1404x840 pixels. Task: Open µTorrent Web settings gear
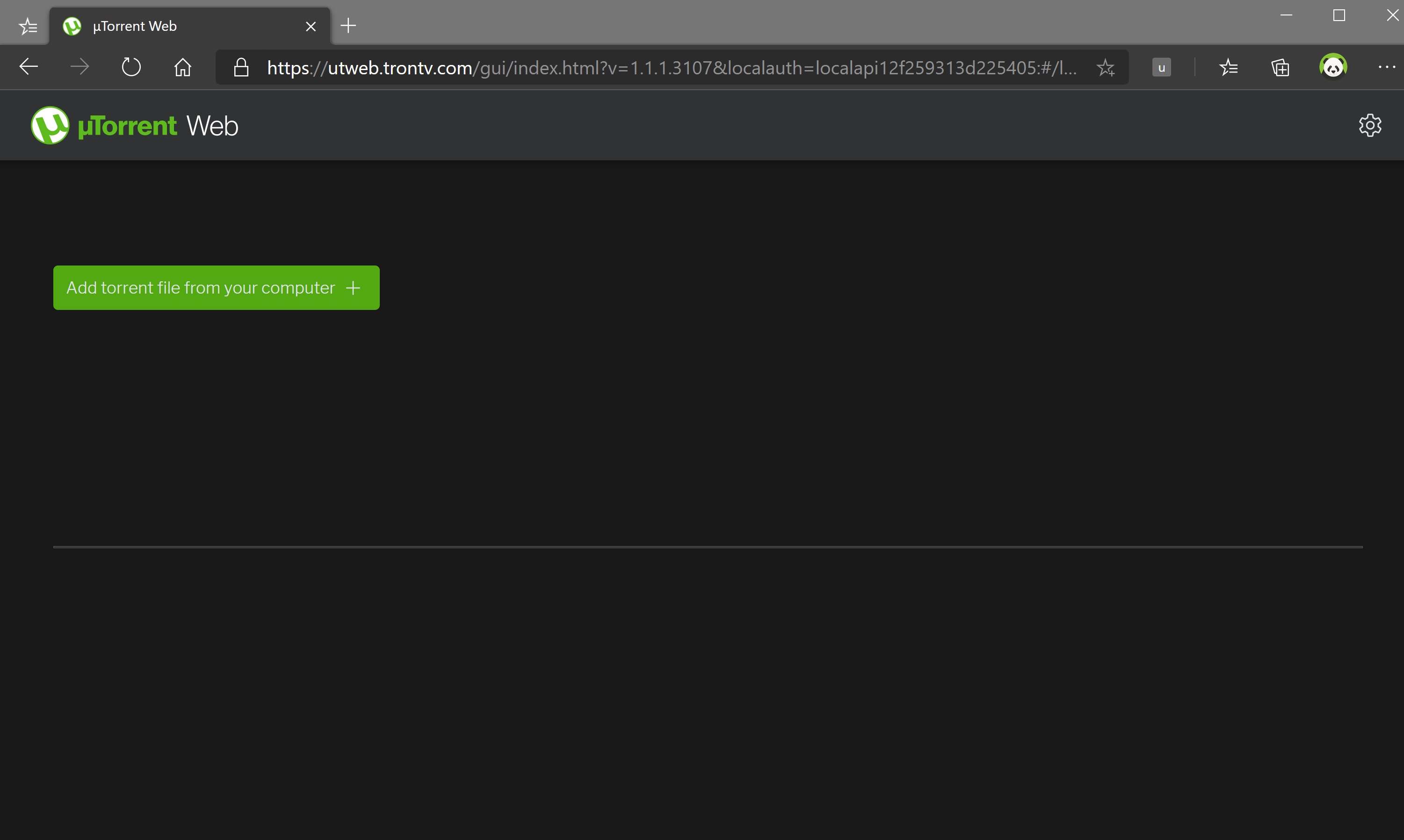tap(1369, 125)
